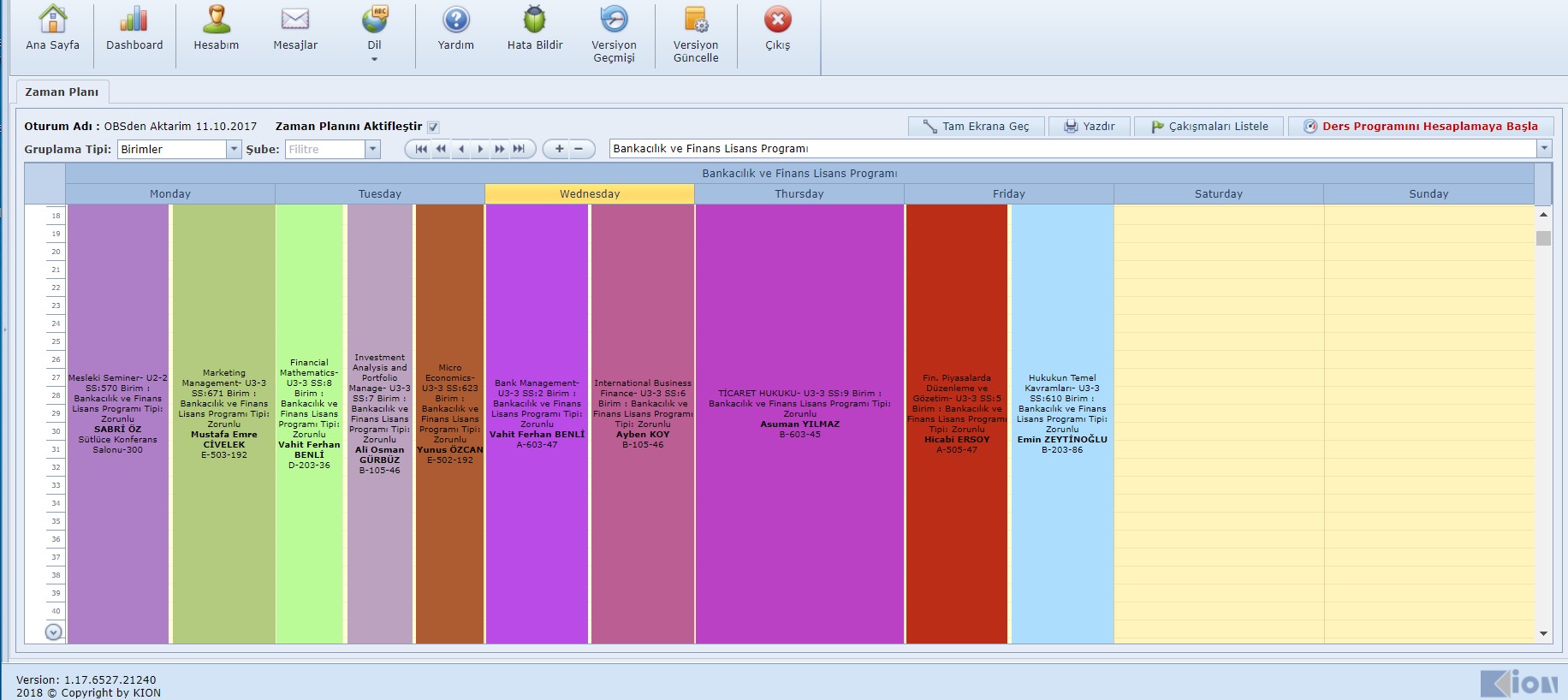Select Fin. Piyasalarda Düzenleme course block
This screenshot has width=1568, height=700.
tap(957, 424)
